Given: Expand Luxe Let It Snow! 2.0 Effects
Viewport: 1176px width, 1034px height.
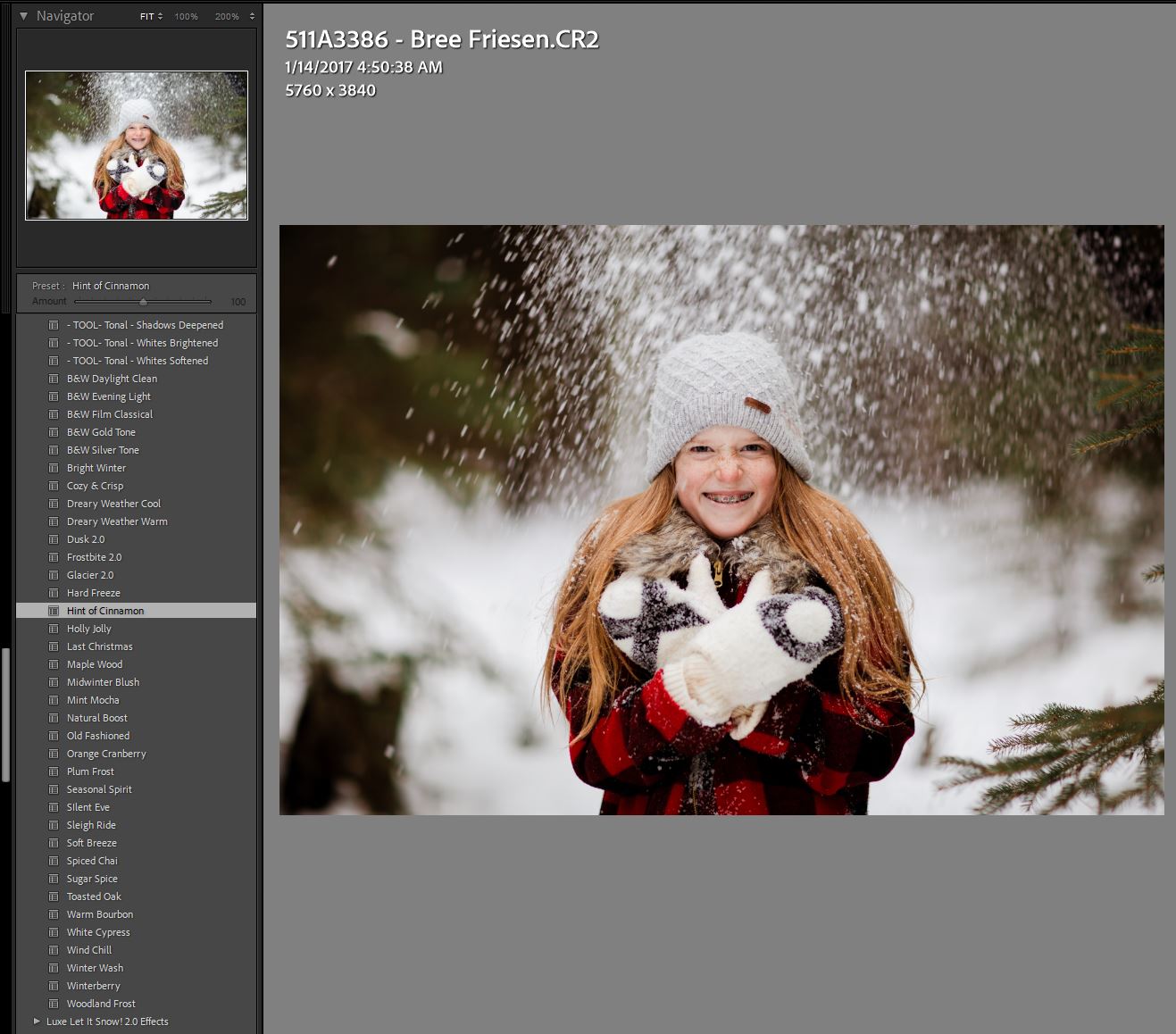Looking at the screenshot, I should [x=36, y=1021].
